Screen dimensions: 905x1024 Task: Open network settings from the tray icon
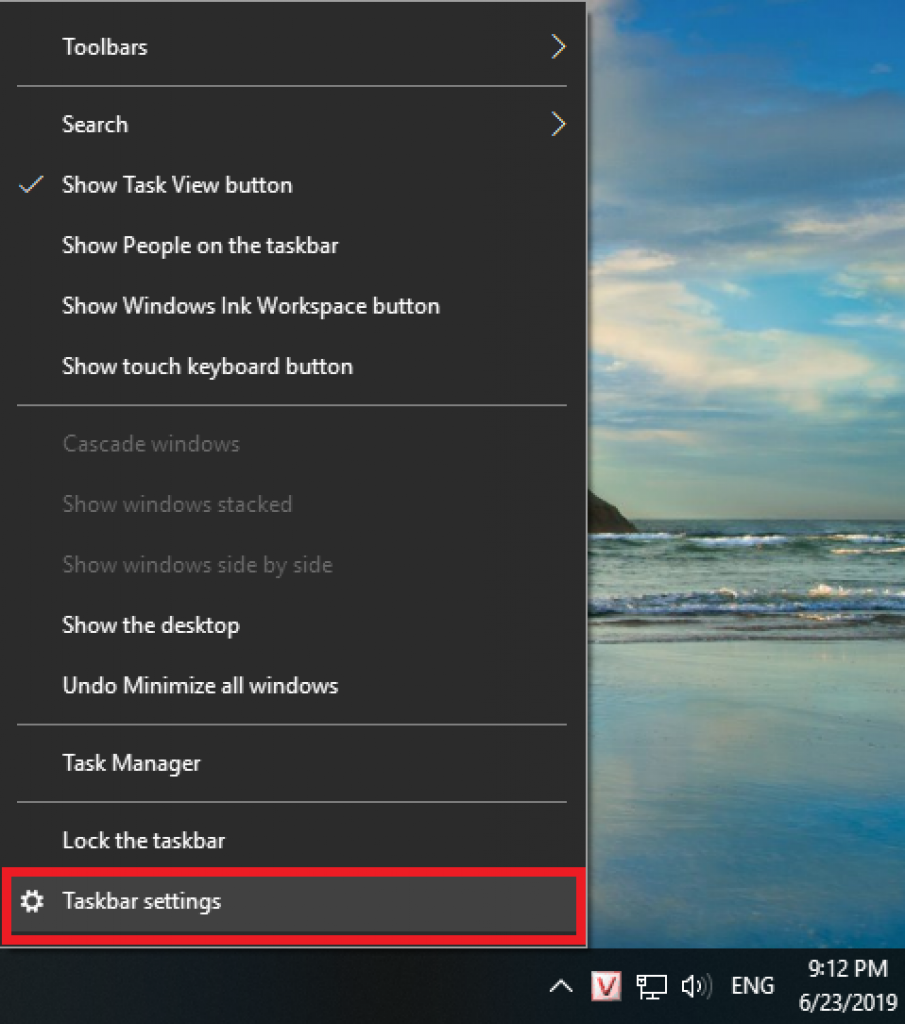(651, 986)
